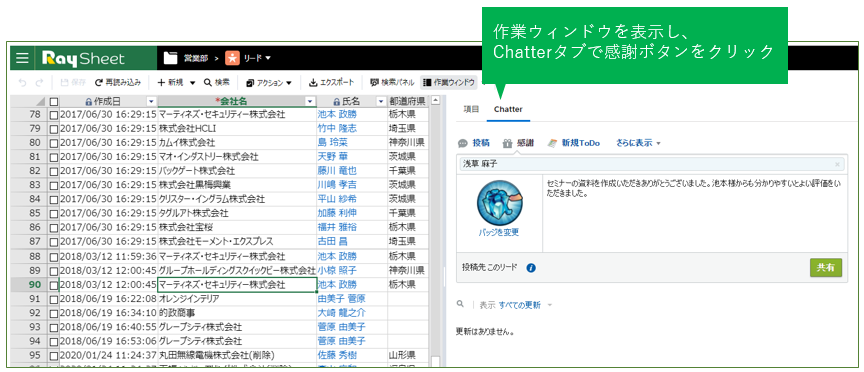Open the 佐藤 秀樹 name link

click(x=337, y=355)
